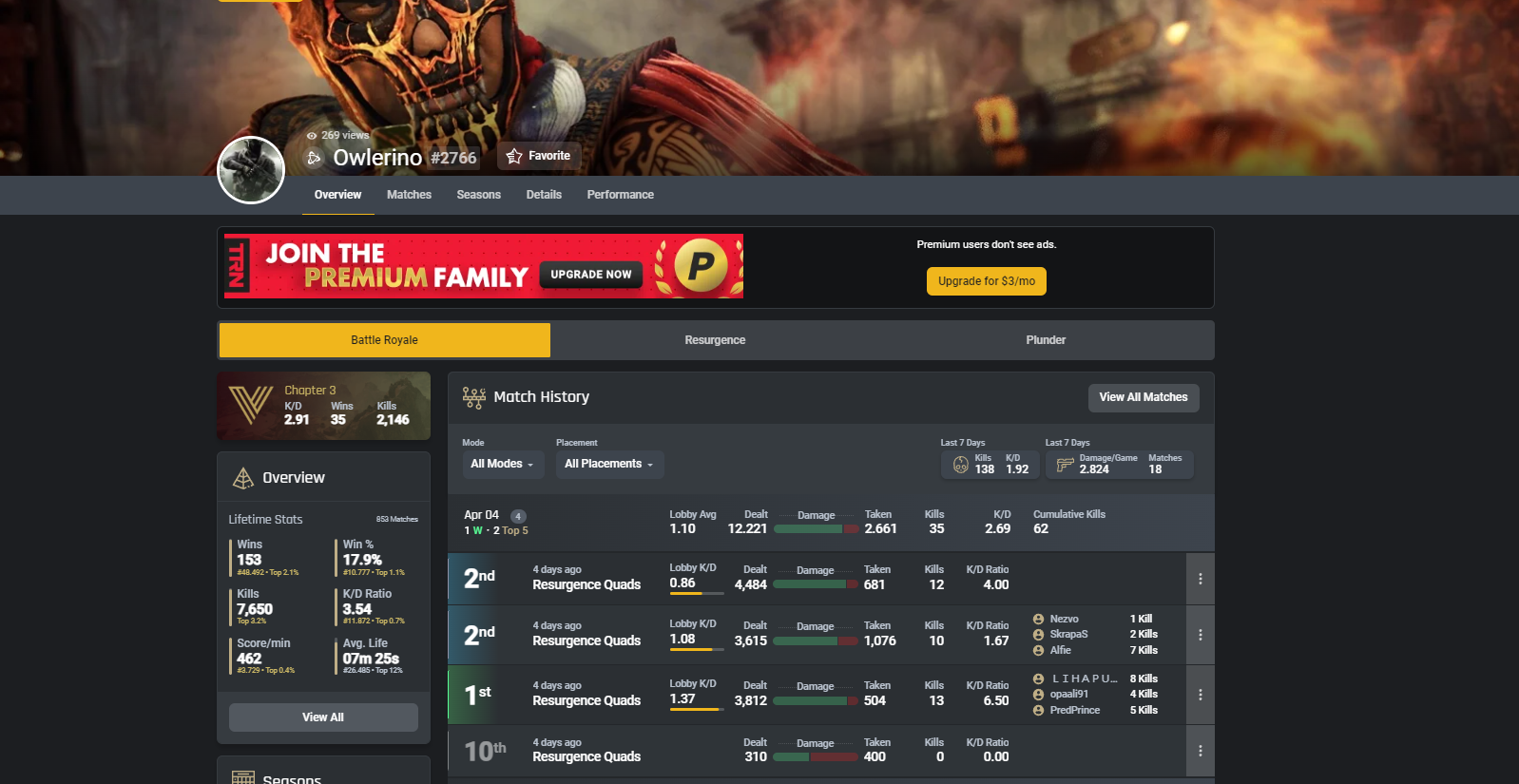The width and height of the screenshot is (1519, 784).
Task: Click the Apr 04 daily damage bar
Action: click(817, 529)
